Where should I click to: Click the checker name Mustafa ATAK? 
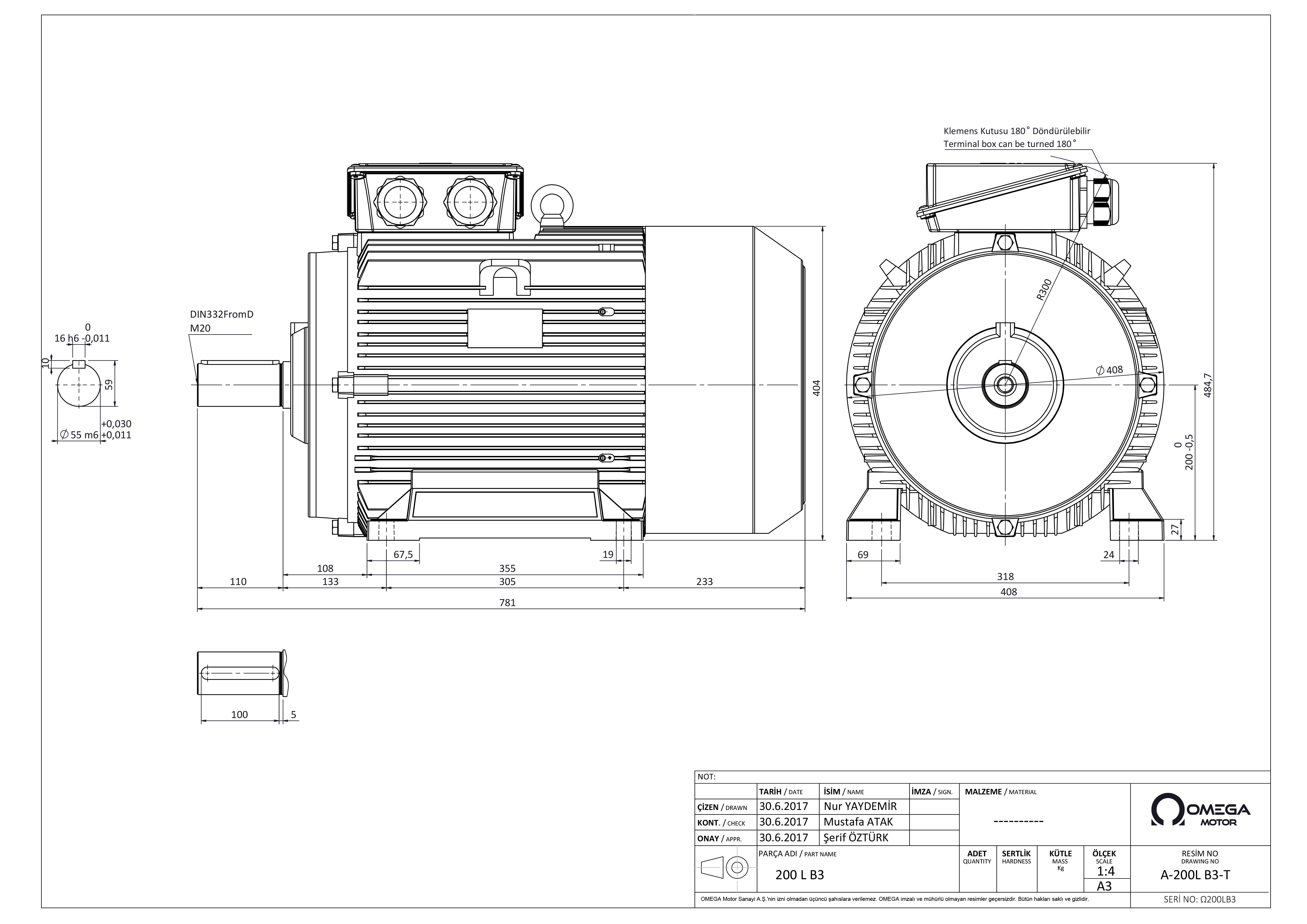(x=858, y=822)
